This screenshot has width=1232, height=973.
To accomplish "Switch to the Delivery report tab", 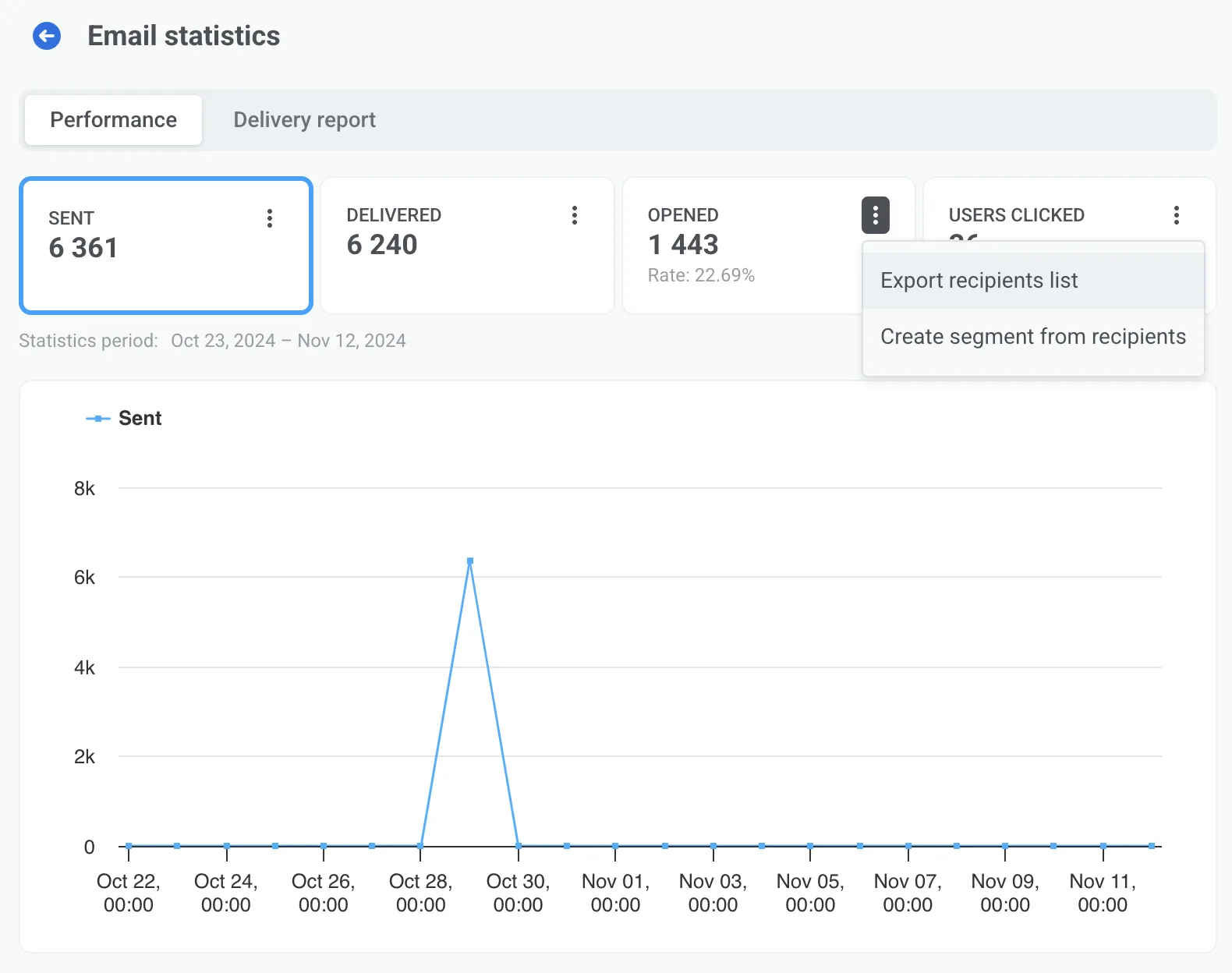I will tap(304, 120).
